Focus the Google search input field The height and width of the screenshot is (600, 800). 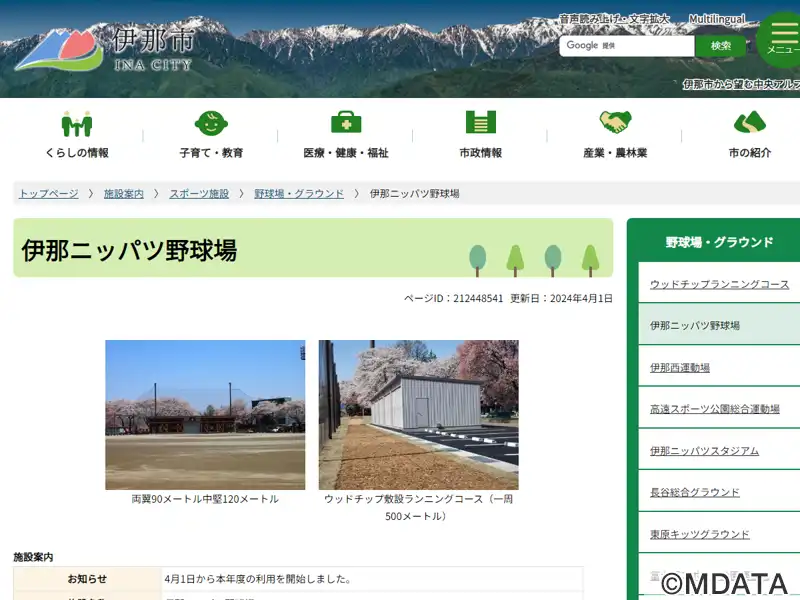click(627, 46)
